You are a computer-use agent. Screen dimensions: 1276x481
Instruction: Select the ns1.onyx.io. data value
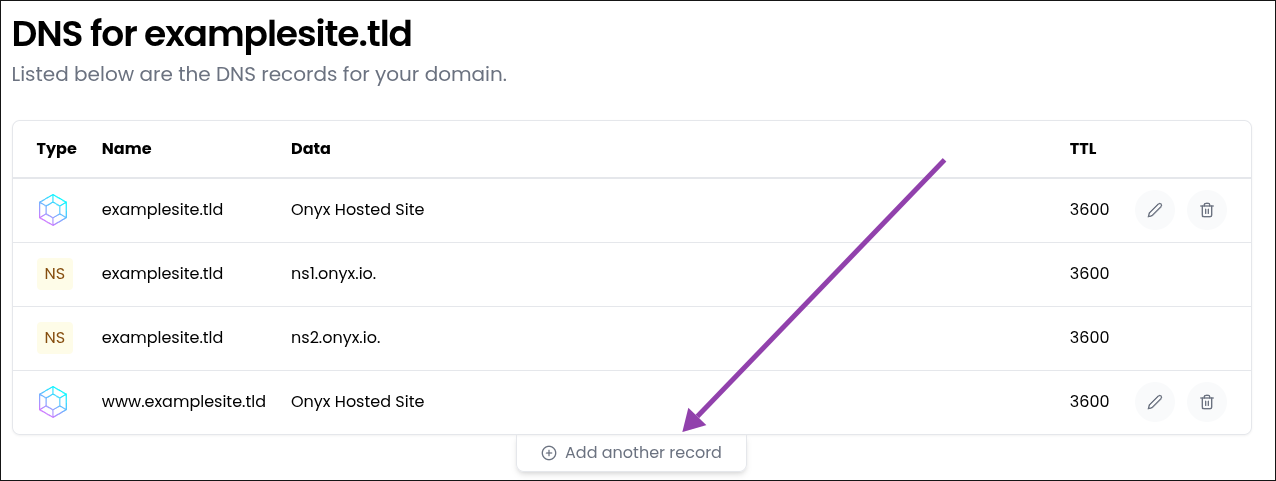pyautogui.click(x=333, y=274)
